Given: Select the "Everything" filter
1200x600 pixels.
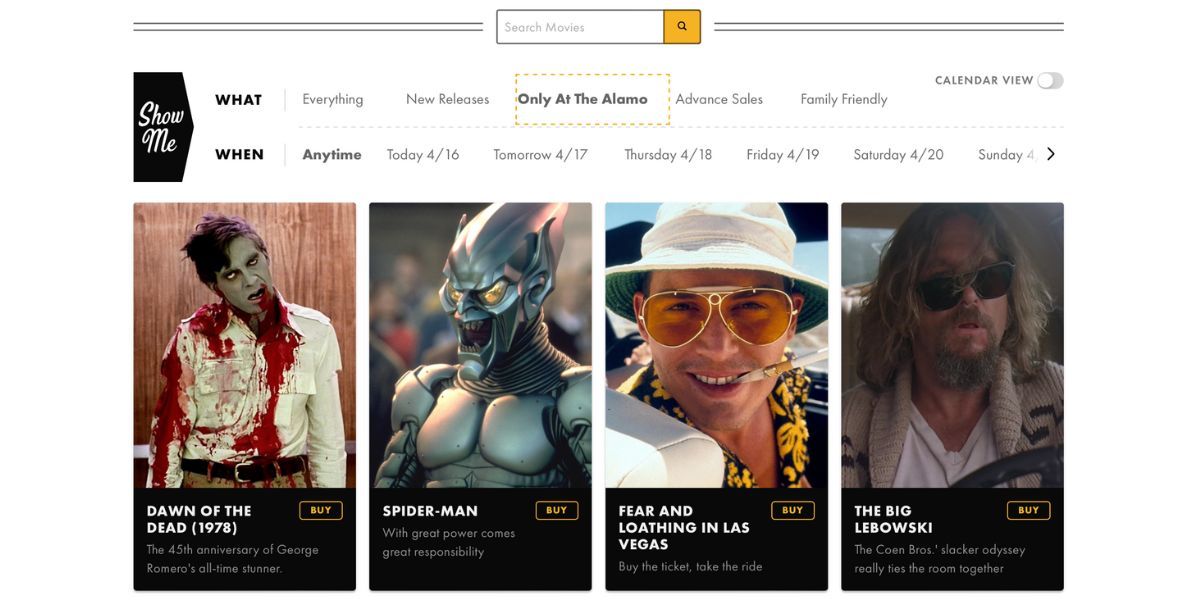Looking at the screenshot, I should coord(332,98).
